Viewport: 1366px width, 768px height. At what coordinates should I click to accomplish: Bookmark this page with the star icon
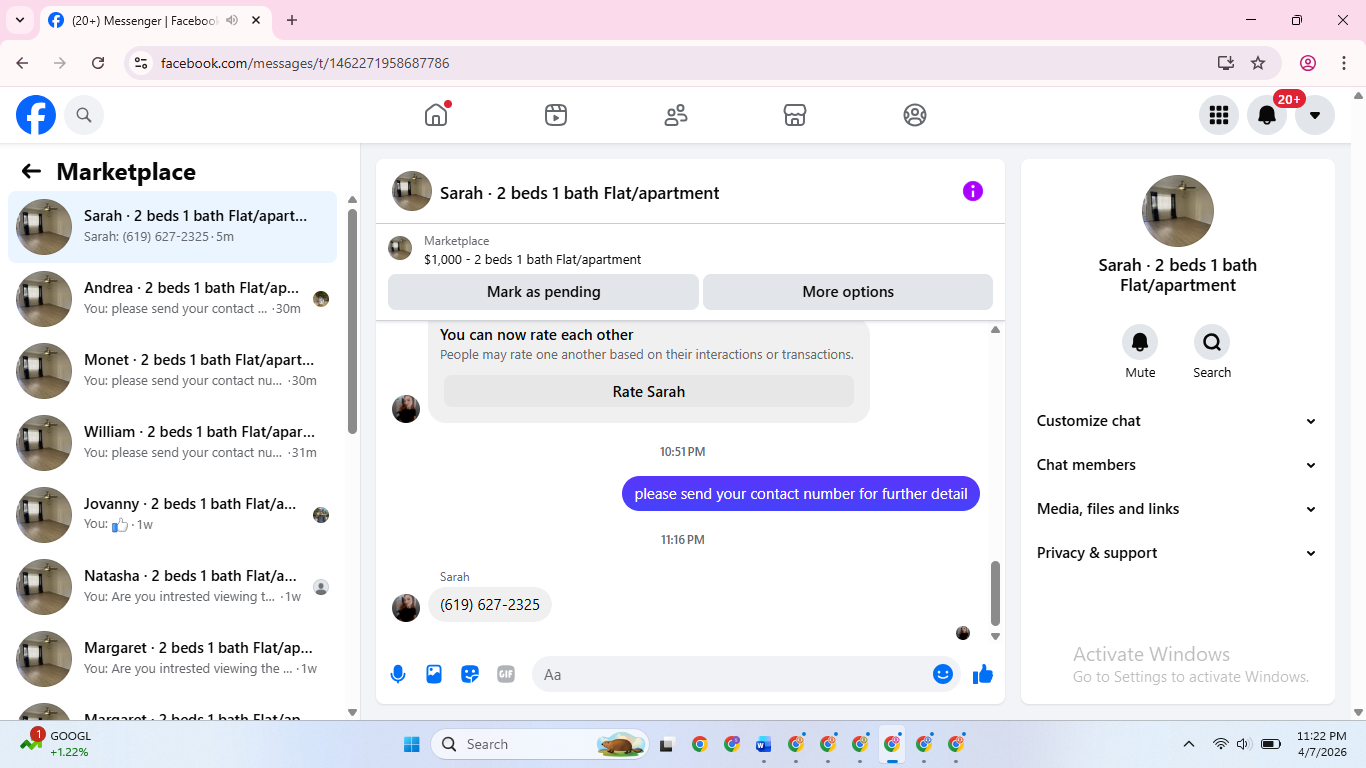coord(1258,63)
